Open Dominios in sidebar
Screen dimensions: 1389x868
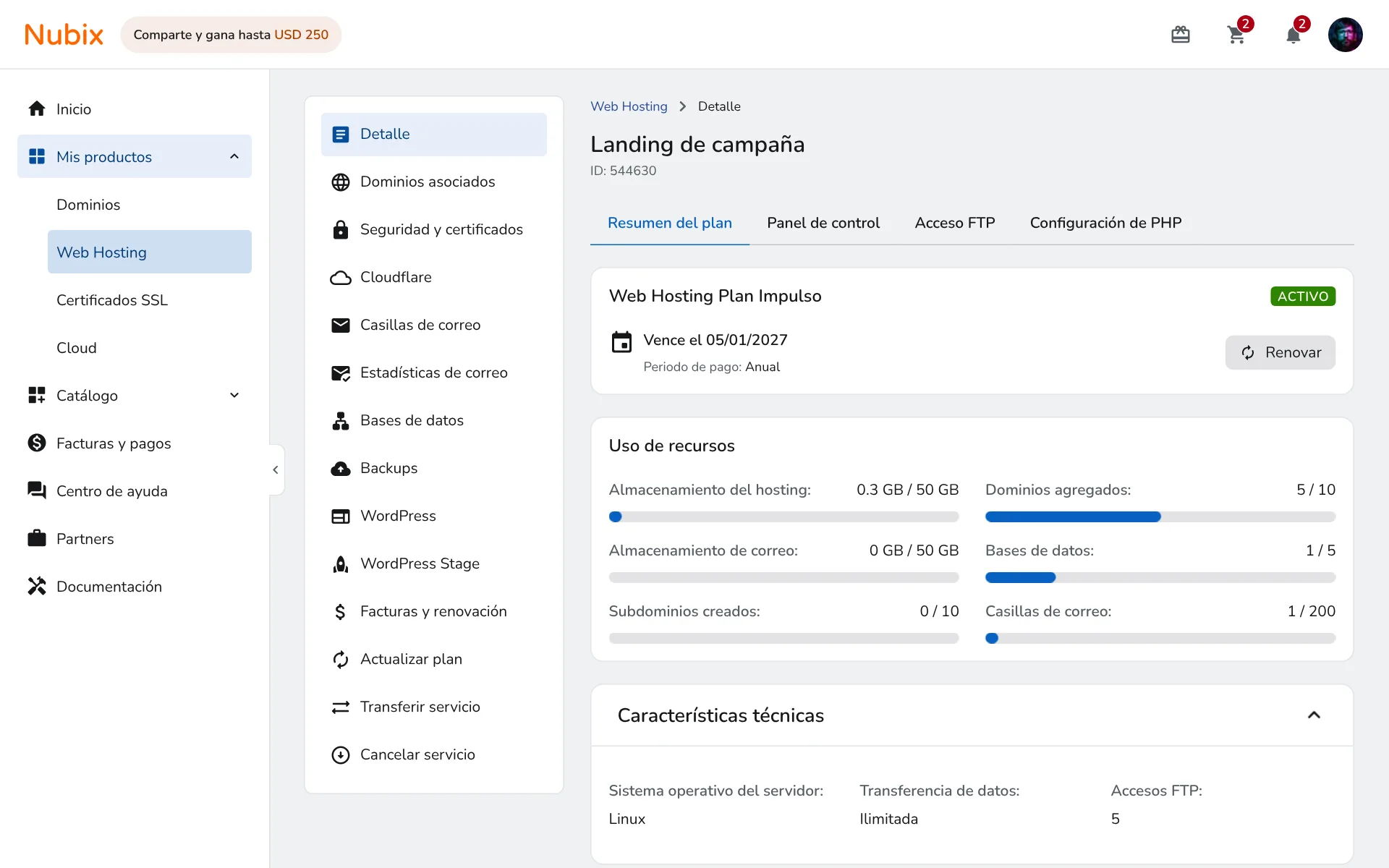coord(150,205)
